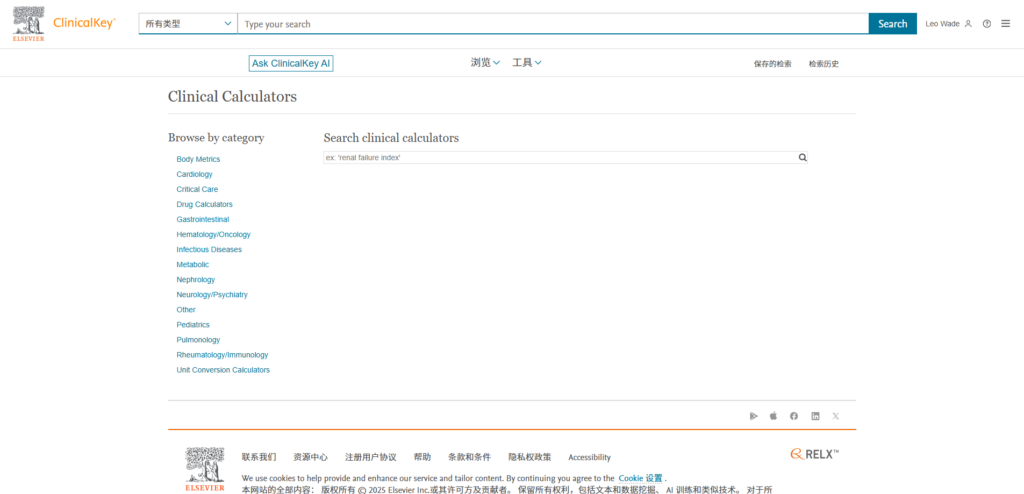Open 保存的检索 saved searches
The image size is (1024, 494).
tap(772, 64)
